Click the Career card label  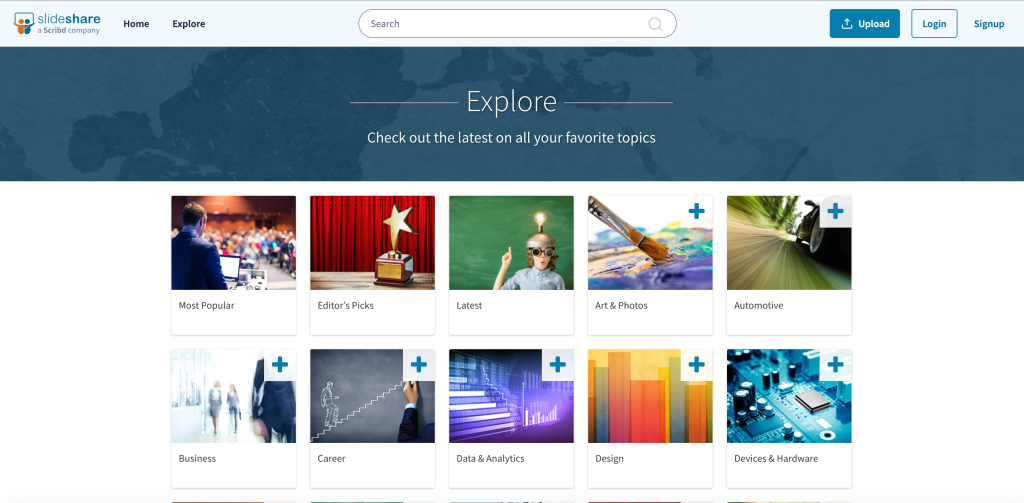pyautogui.click(x=331, y=459)
